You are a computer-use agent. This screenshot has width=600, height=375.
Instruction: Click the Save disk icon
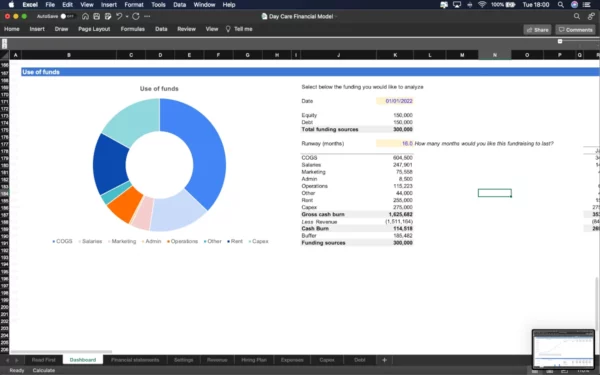click(96, 16)
